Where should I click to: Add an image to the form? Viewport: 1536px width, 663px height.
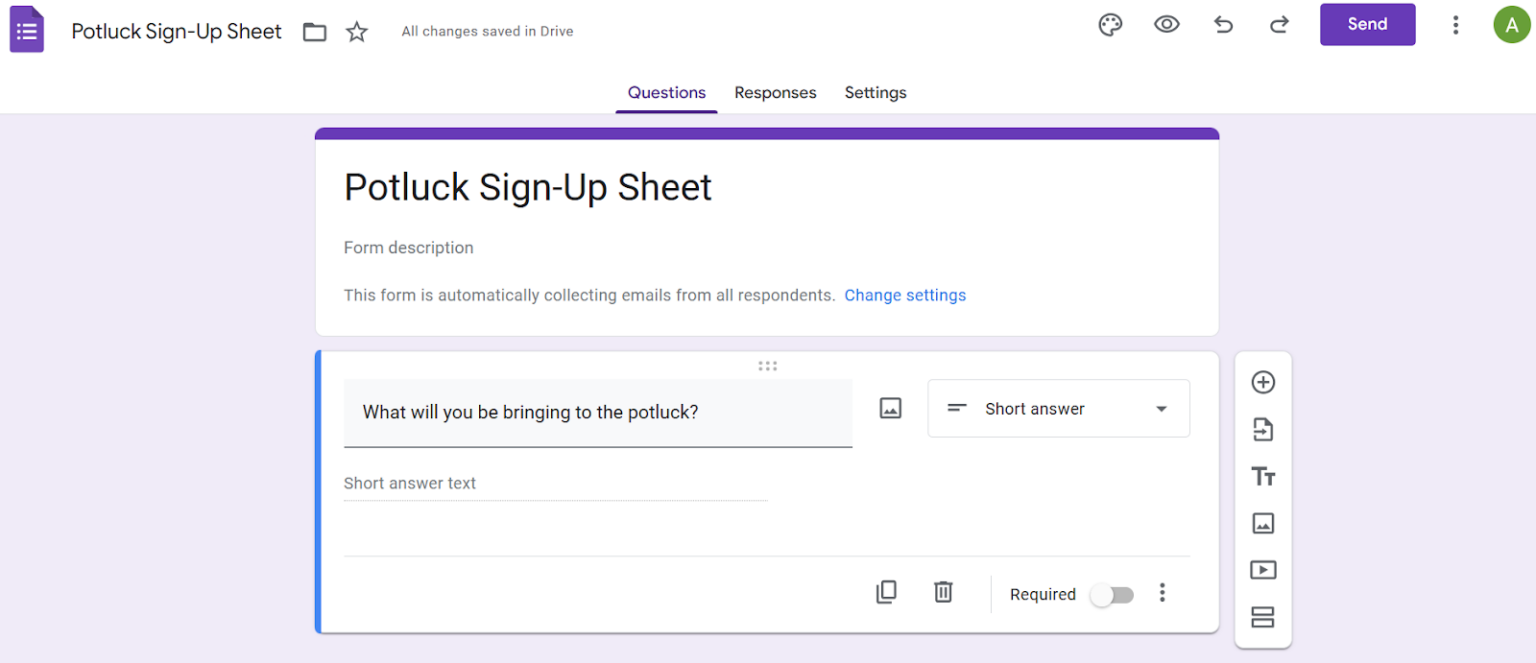pos(1263,523)
